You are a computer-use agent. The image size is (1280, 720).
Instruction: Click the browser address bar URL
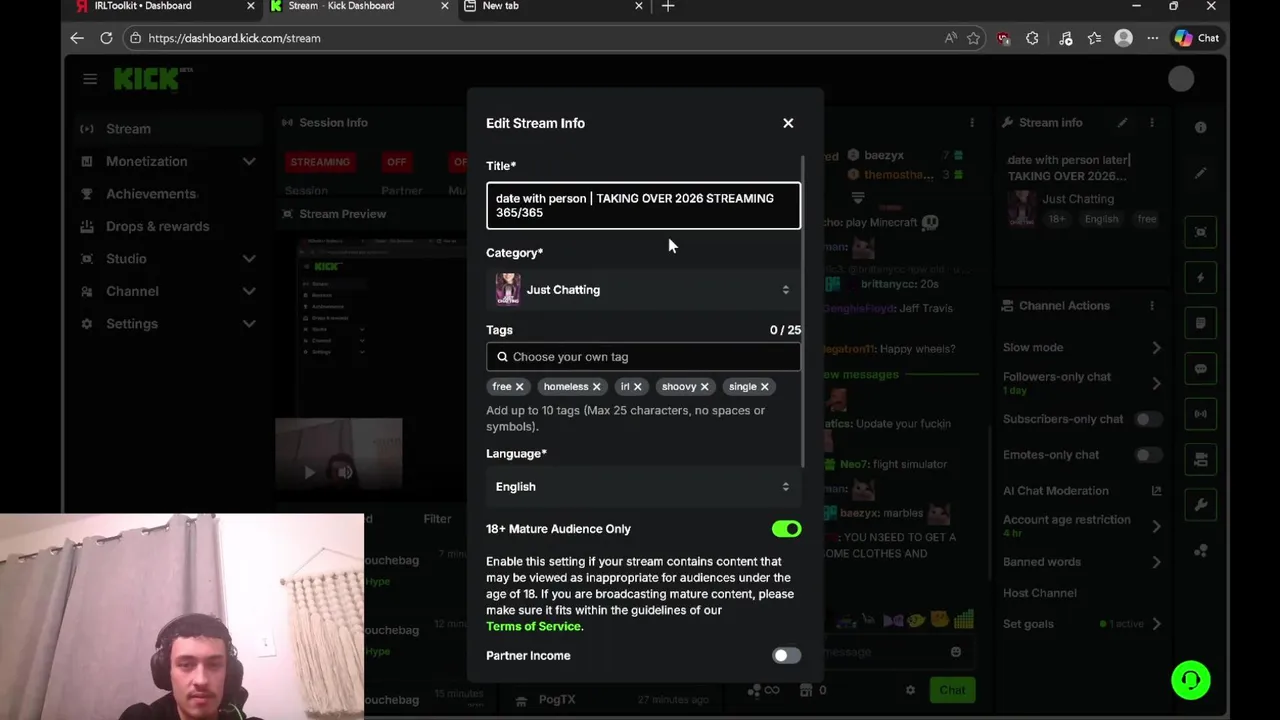point(234,38)
